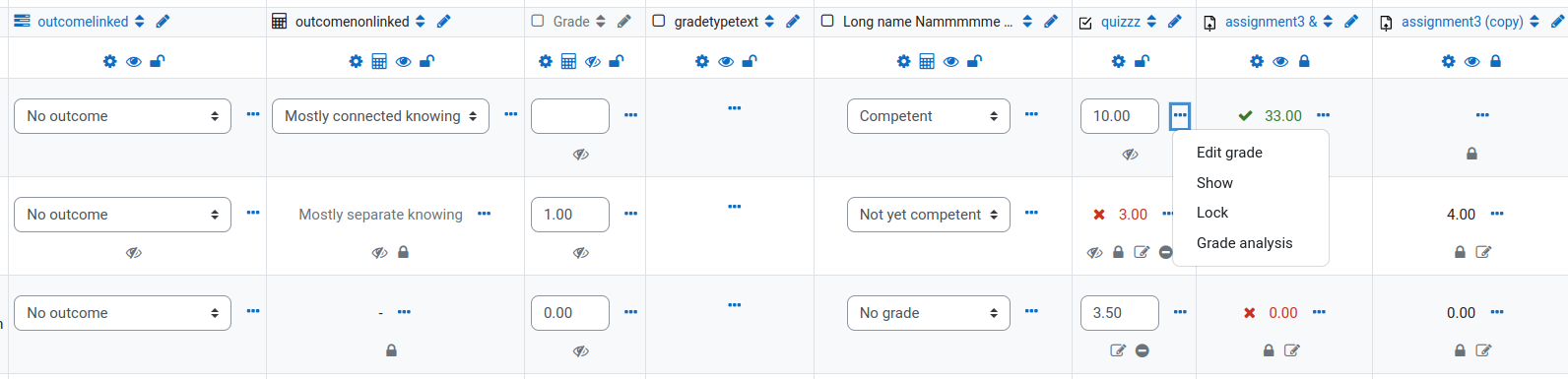Open the Mostly connected knowing dropdown
Image resolution: width=1568 pixels, height=379 pixels.
[380, 116]
